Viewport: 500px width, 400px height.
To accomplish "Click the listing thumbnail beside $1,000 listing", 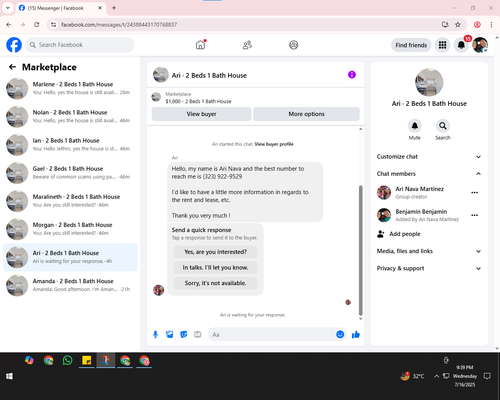I will point(156,97).
